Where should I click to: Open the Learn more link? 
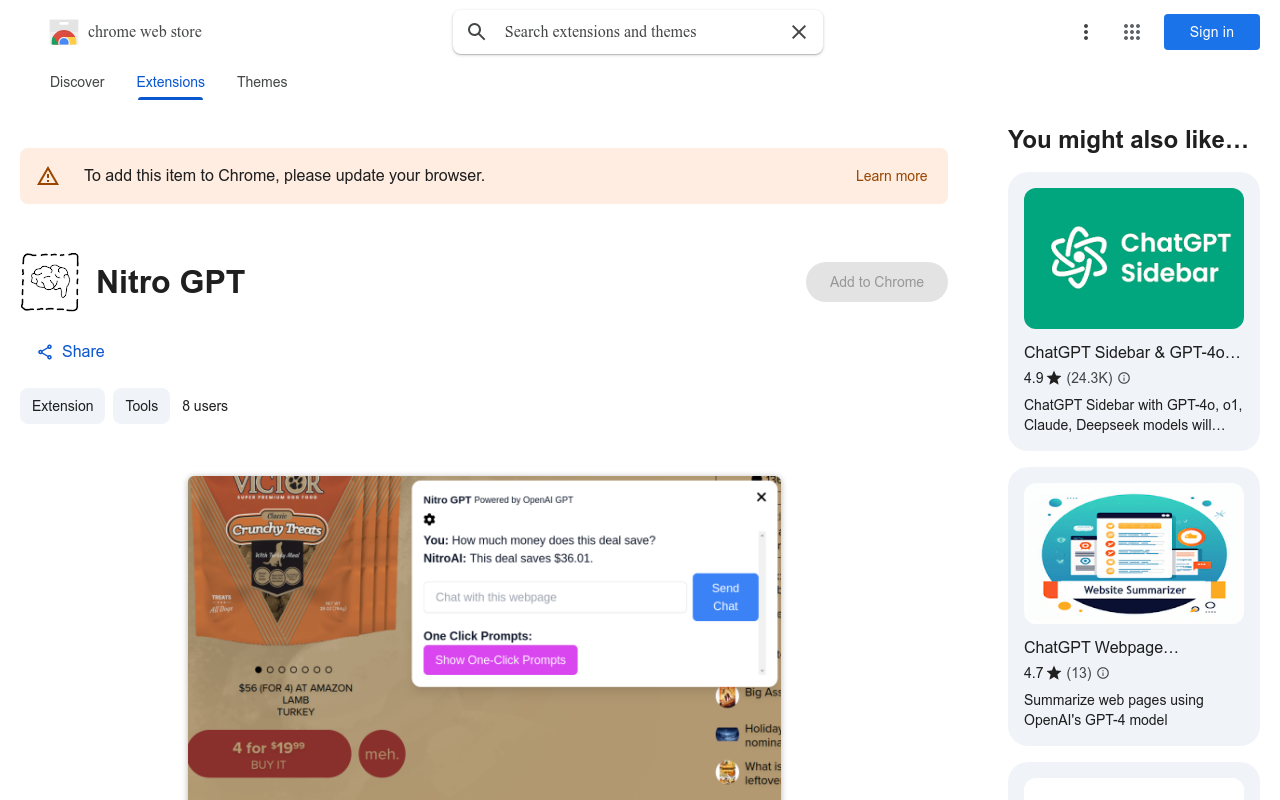click(891, 176)
